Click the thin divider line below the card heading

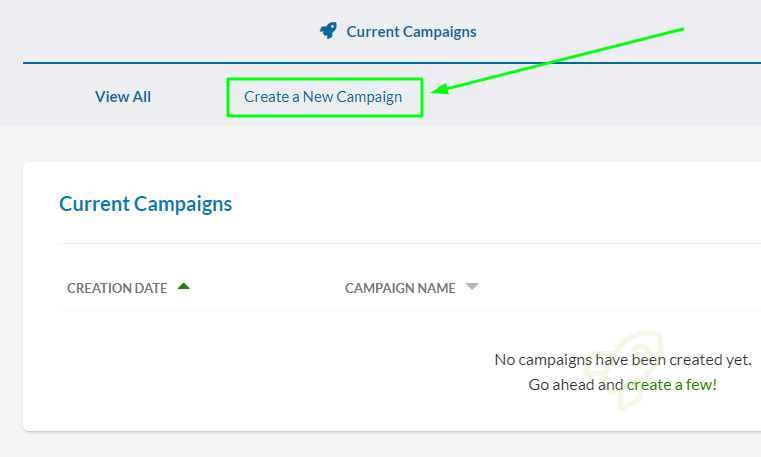tap(300, 243)
